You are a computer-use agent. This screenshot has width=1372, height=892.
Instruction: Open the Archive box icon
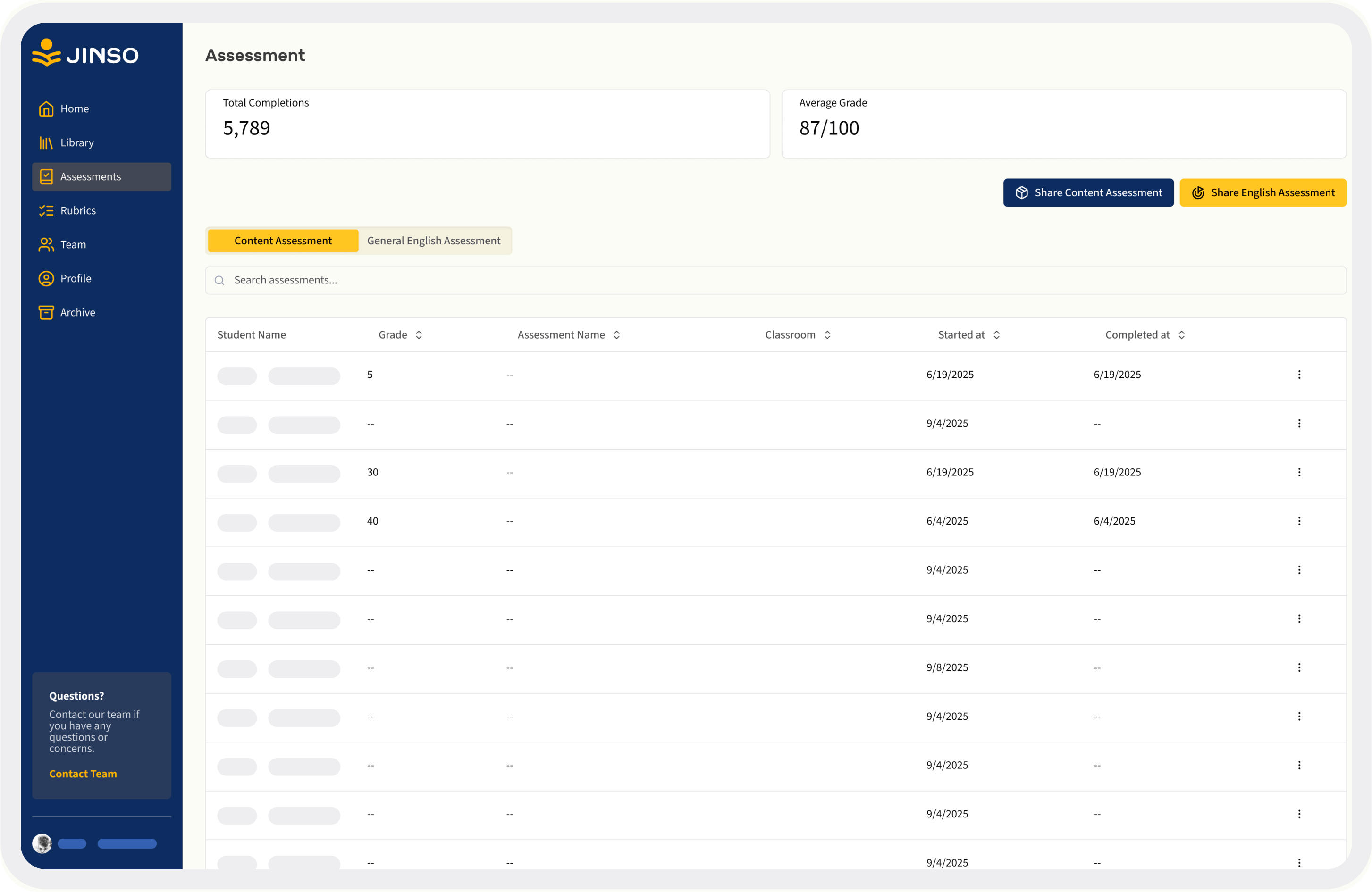[46, 312]
